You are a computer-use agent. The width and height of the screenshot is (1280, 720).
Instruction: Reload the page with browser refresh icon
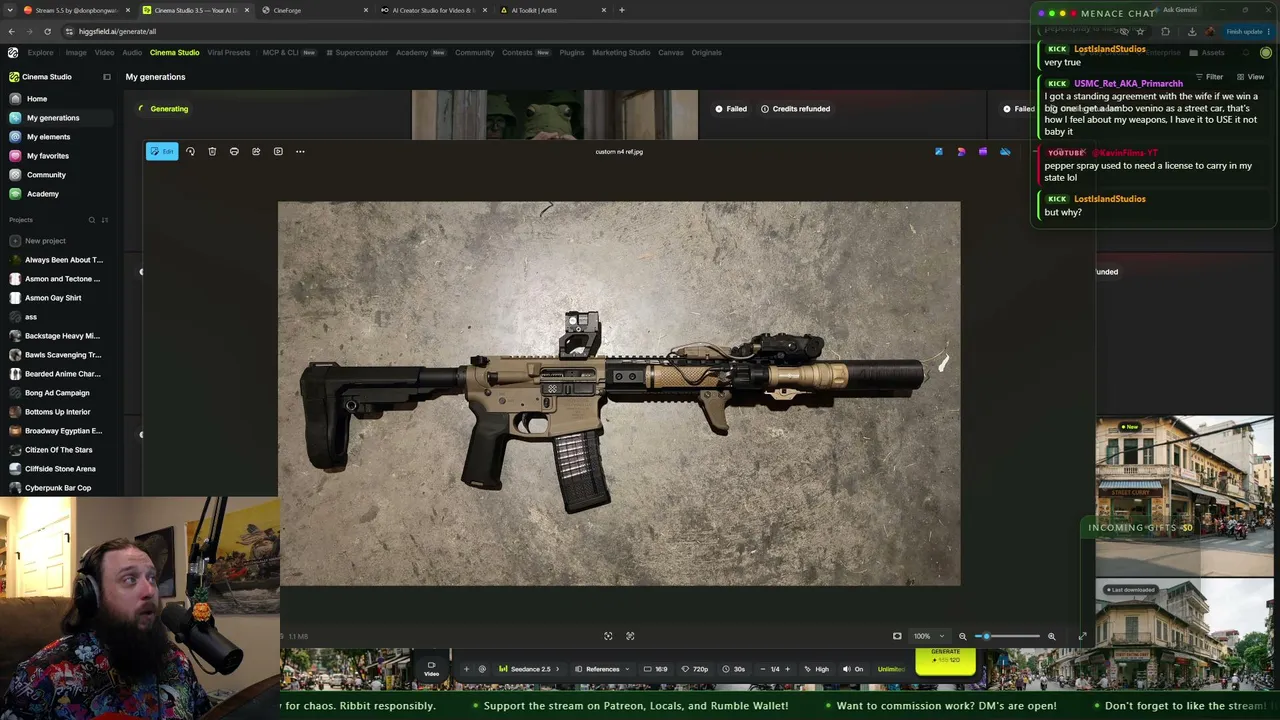coord(47,31)
